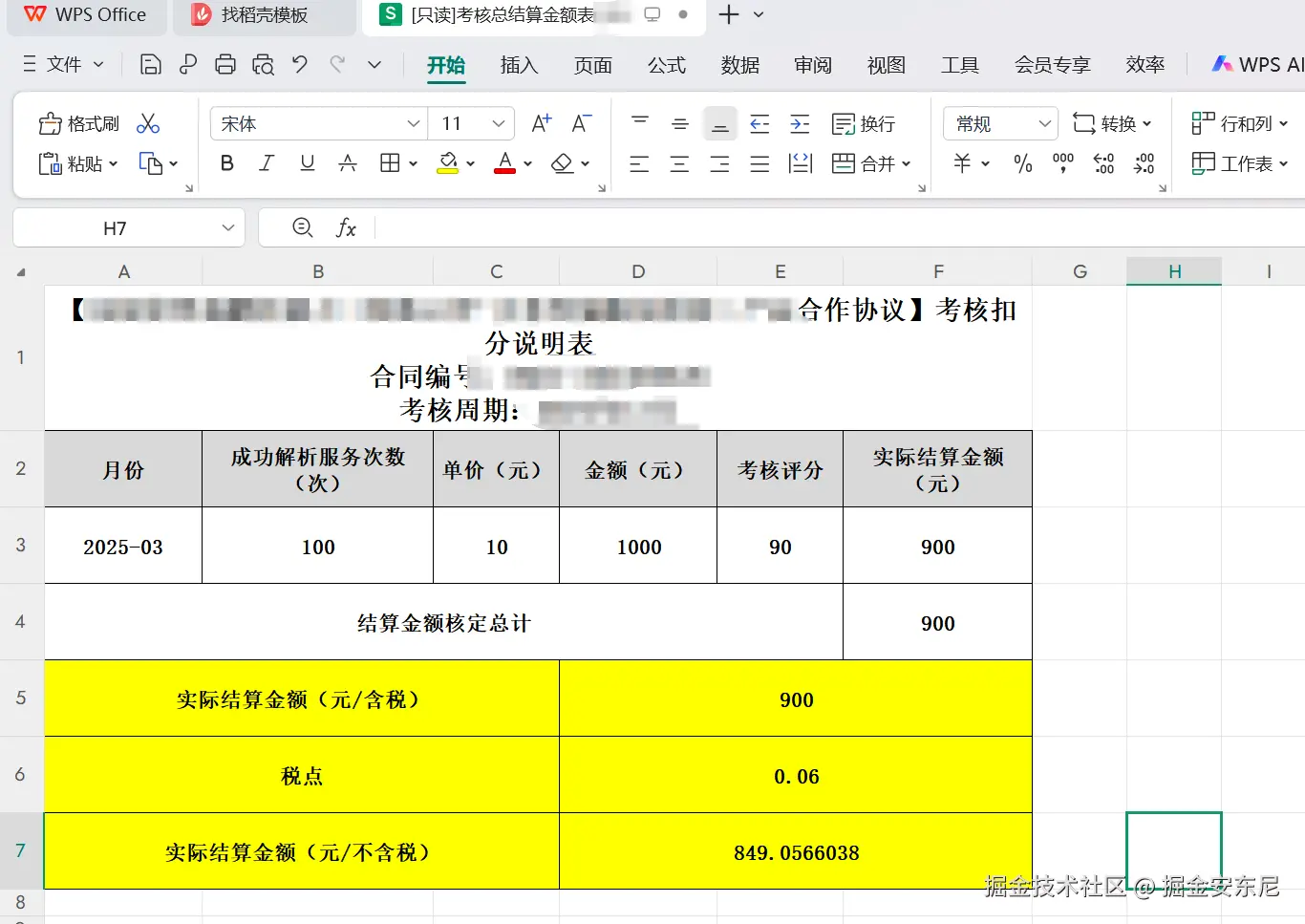Switch to the 数据 (Data) tab

740,65
